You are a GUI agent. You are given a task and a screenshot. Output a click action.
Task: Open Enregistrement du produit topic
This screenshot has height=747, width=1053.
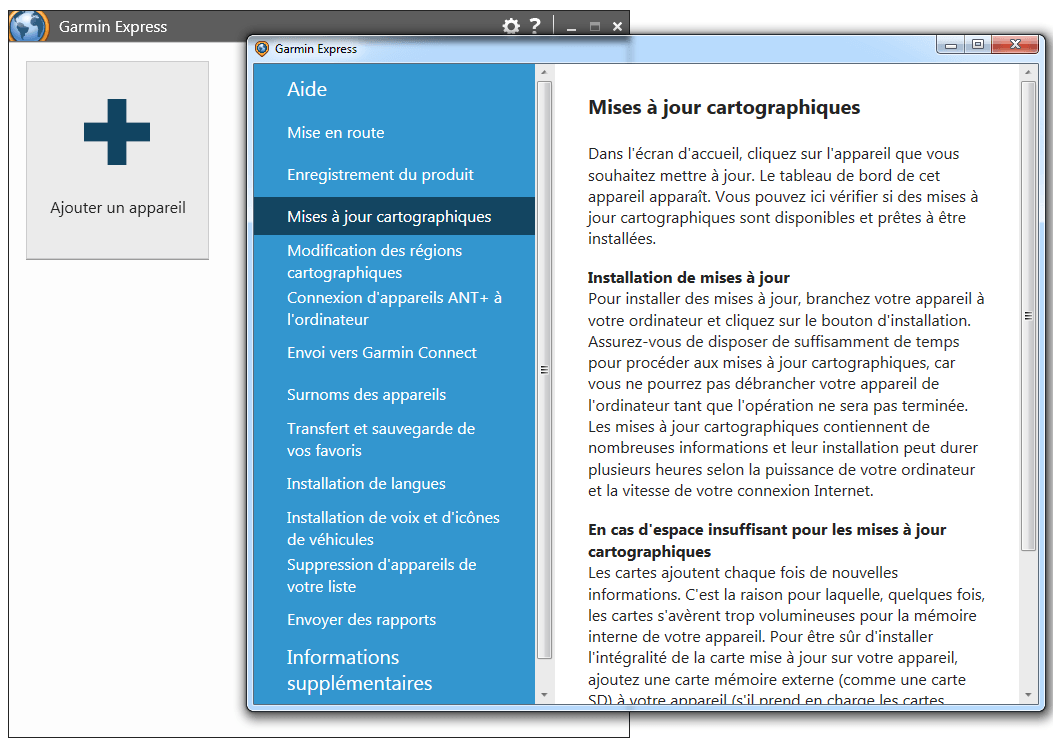point(380,175)
